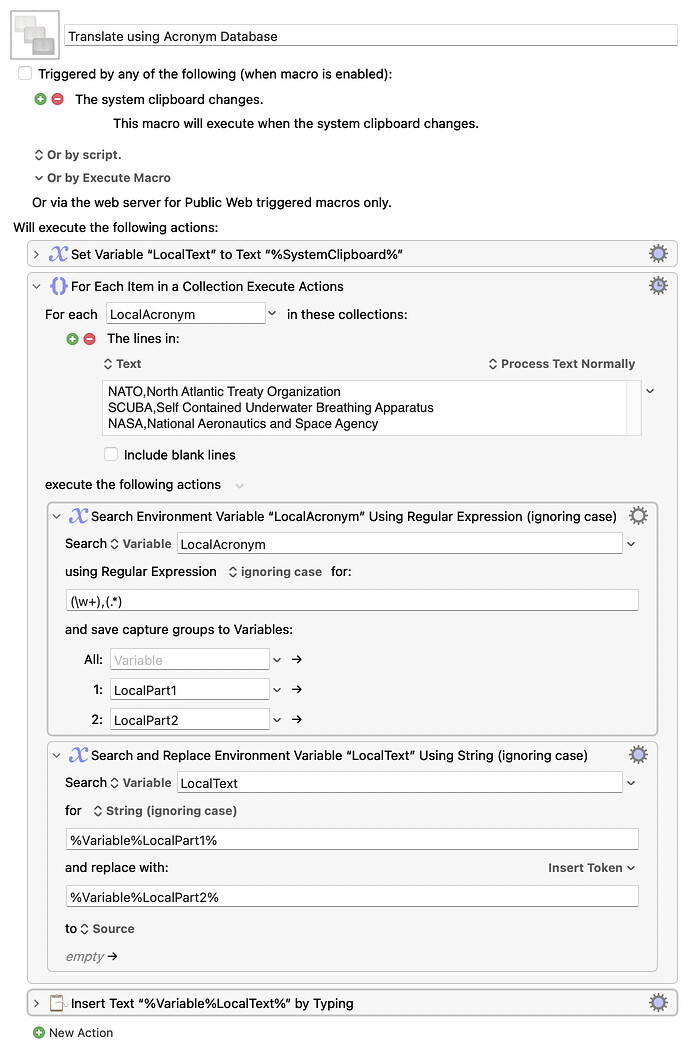This screenshot has height=1049, width=689.
Task: Click the macro name field reading Translate using Acronym Database
Action: point(370,36)
